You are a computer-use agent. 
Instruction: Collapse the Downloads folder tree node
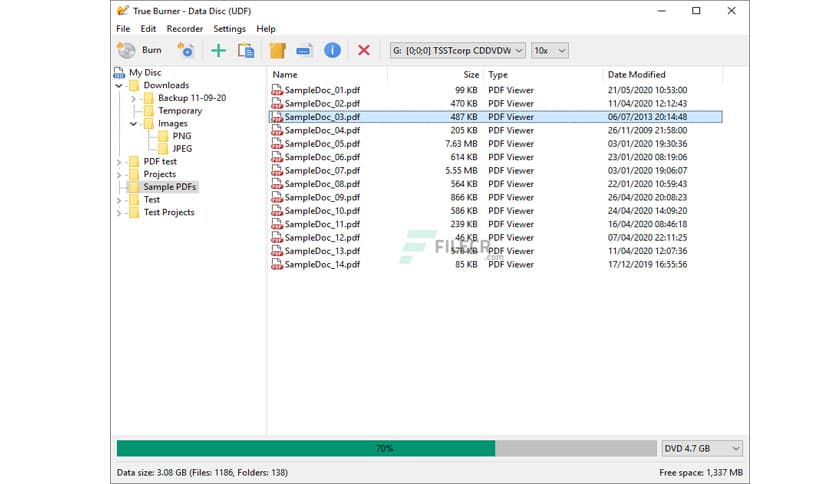click(120, 86)
